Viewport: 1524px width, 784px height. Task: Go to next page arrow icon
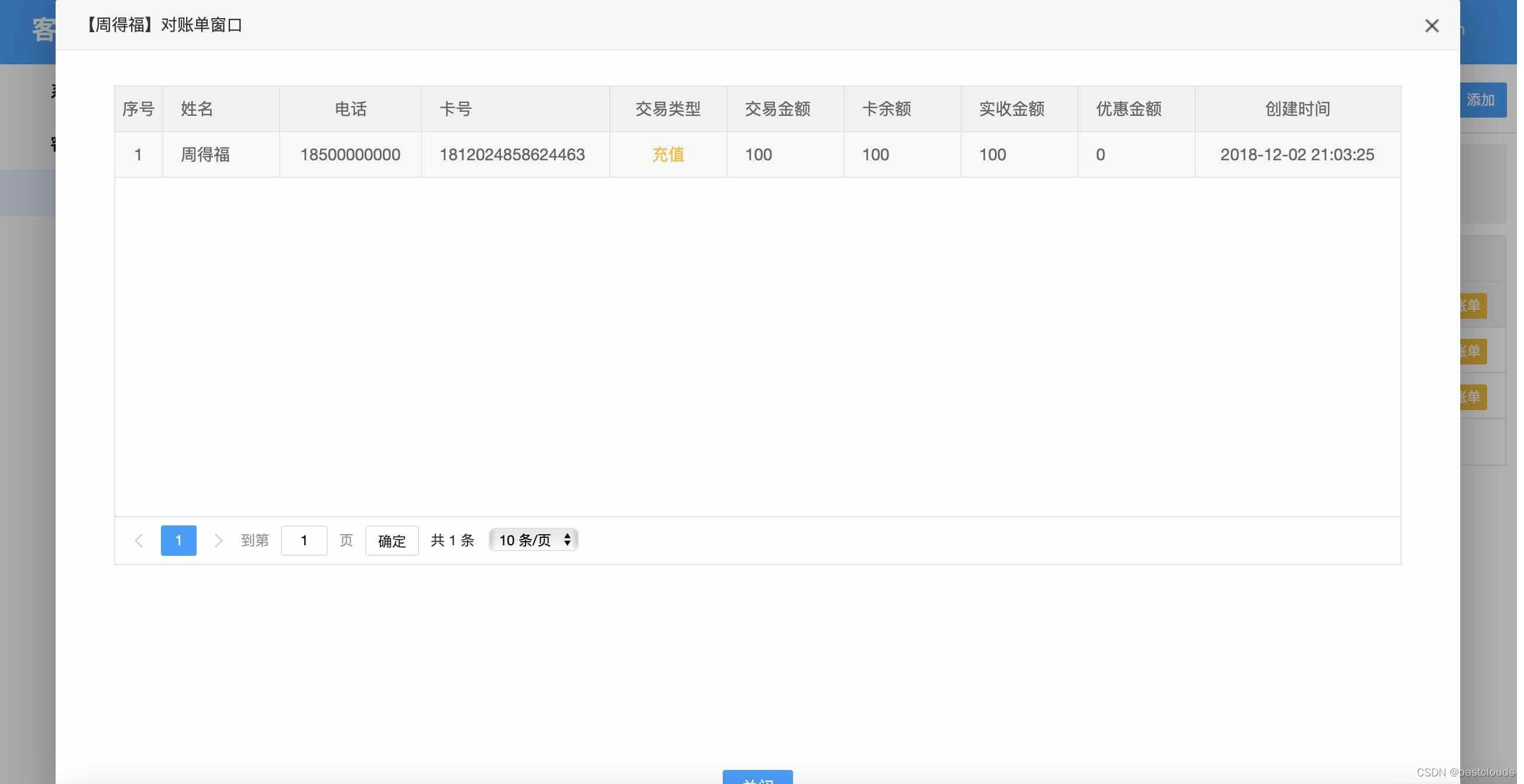click(x=218, y=541)
